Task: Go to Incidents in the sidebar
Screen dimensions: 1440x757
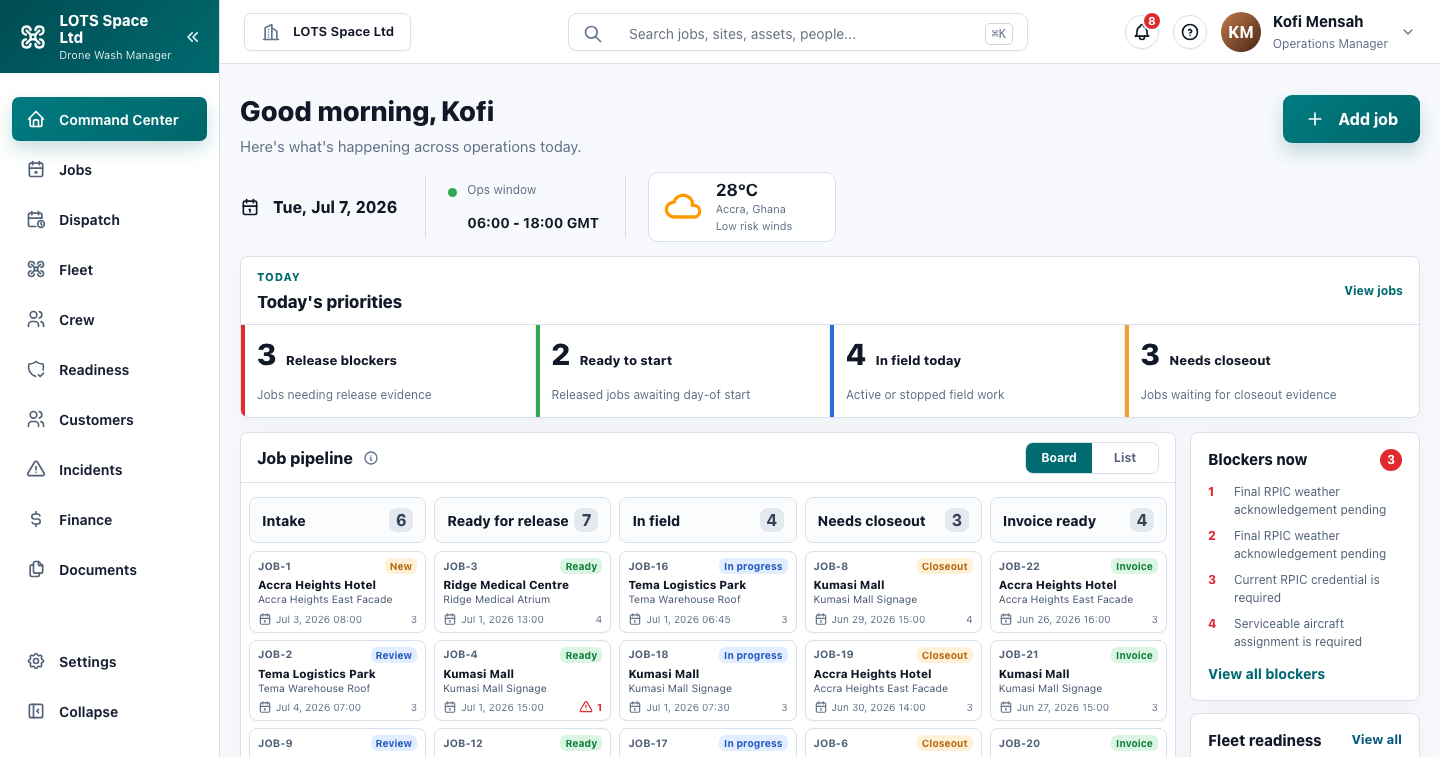Action: 109,470
